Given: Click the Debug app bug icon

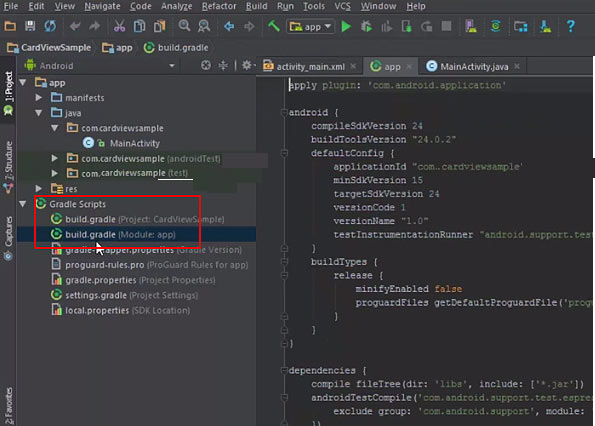Looking at the screenshot, I should (366, 27).
